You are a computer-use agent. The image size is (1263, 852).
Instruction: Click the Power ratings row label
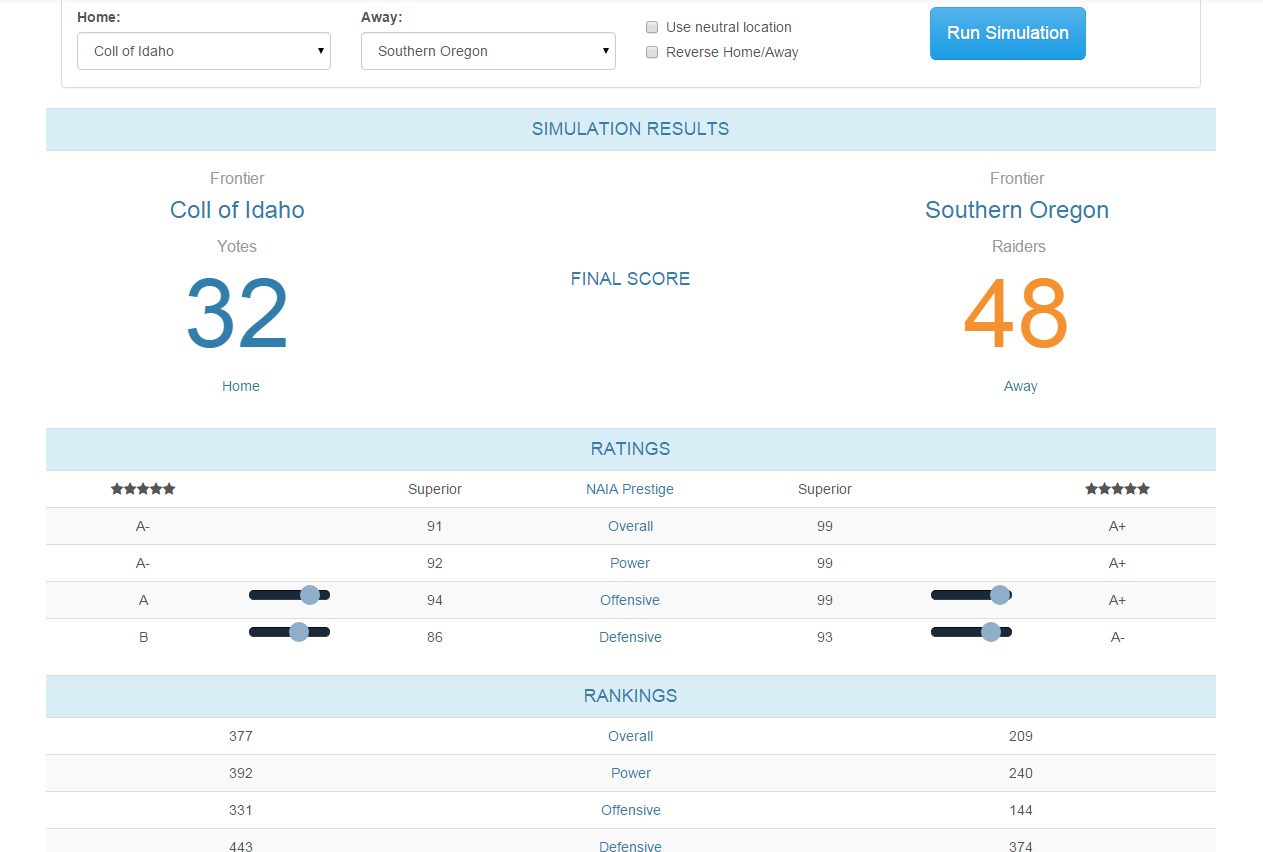[630, 563]
